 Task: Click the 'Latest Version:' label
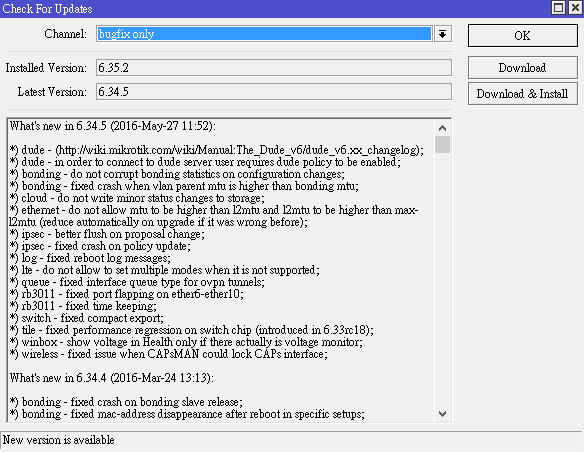[52, 92]
